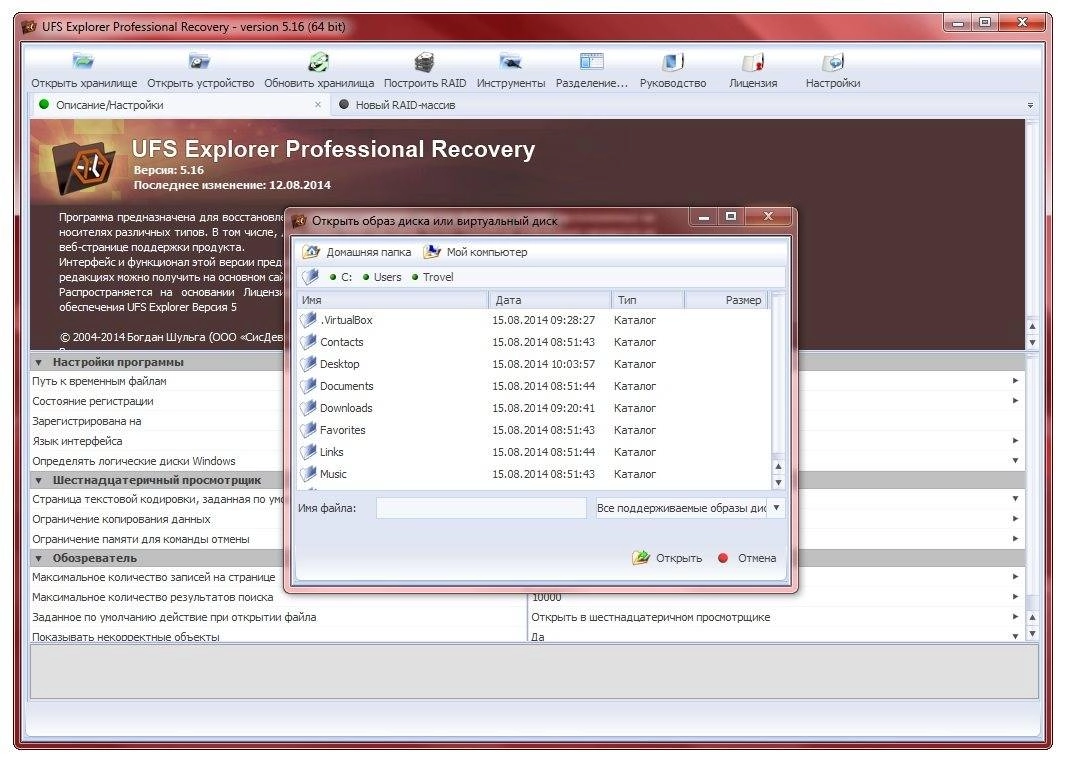Click settings list scrollbar down arrow

1032,634
